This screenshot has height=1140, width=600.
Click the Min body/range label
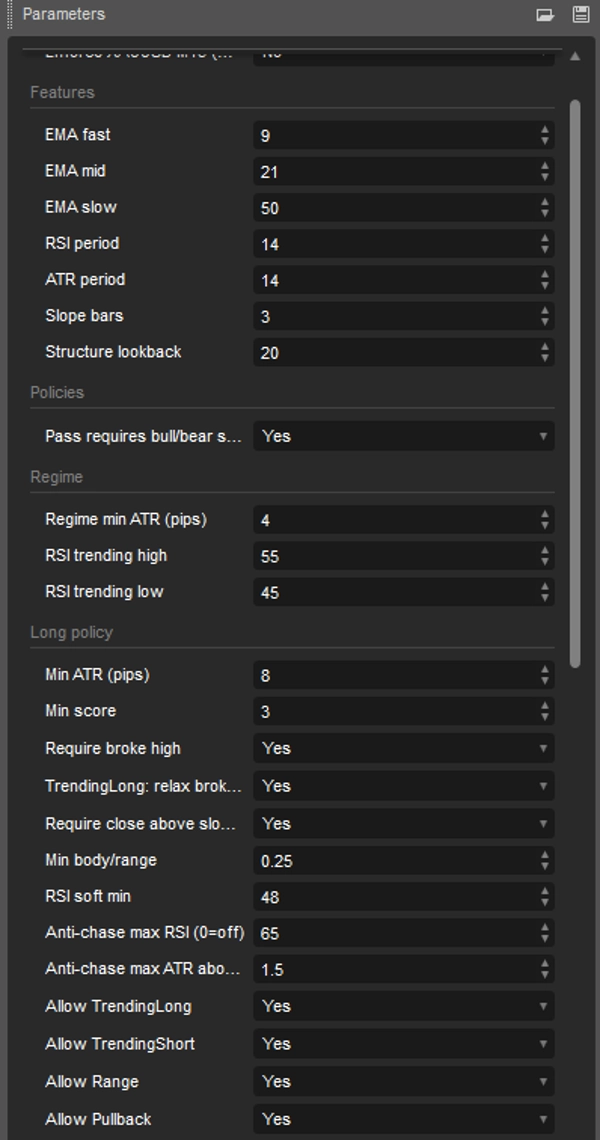point(101,860)
